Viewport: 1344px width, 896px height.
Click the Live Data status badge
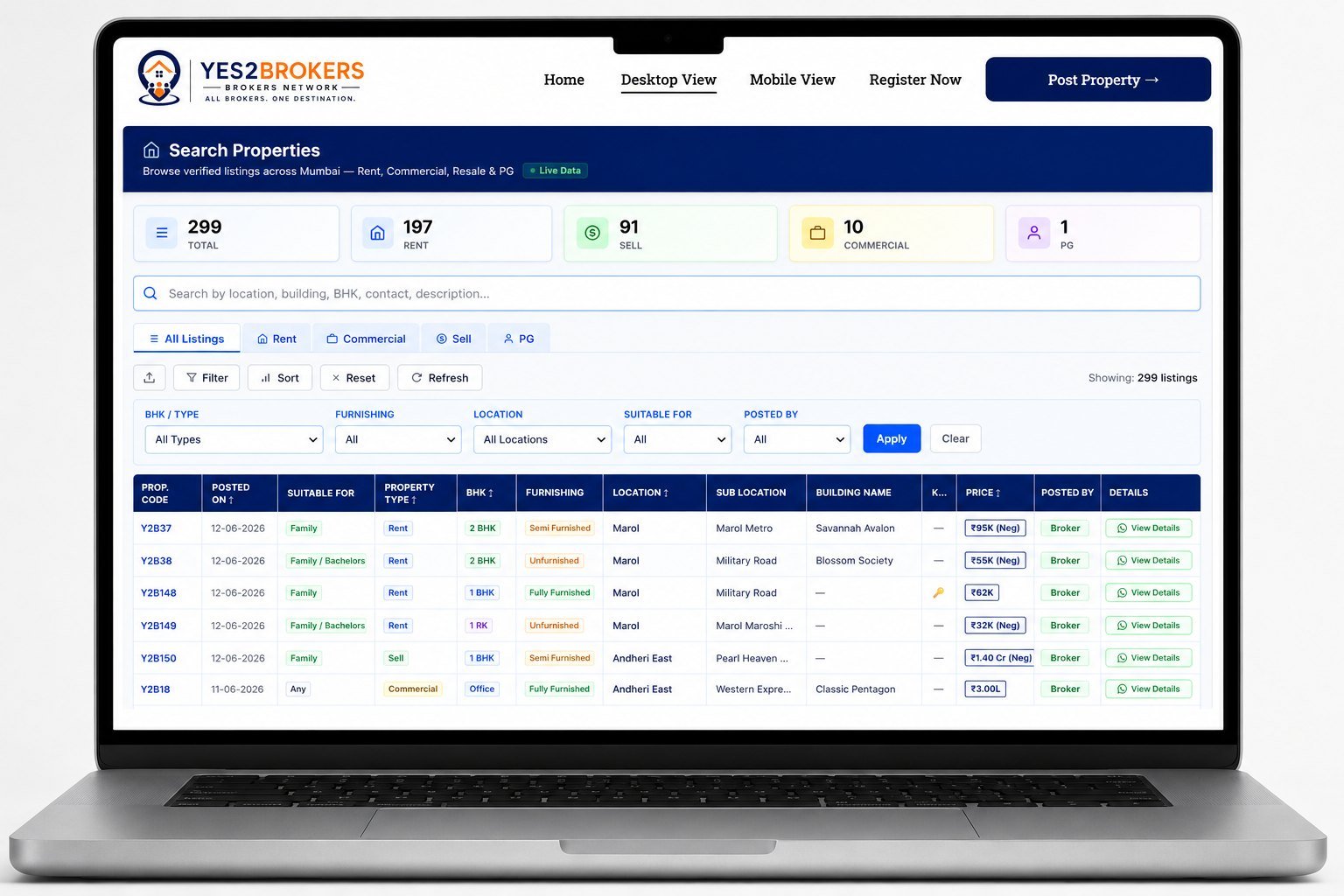(556, 171)
